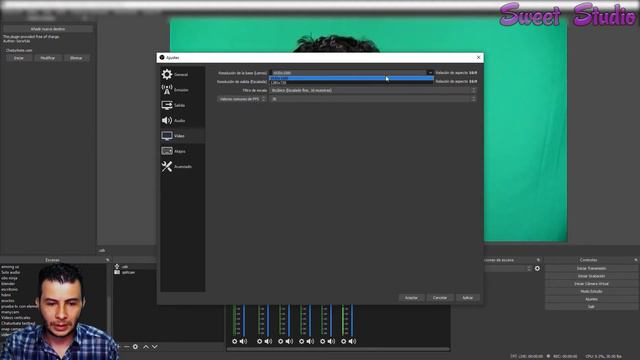Click Iniciar Transmisión in Controles
Screen dimensions: 640x360
pyautogui.click(x=591, y=268)
